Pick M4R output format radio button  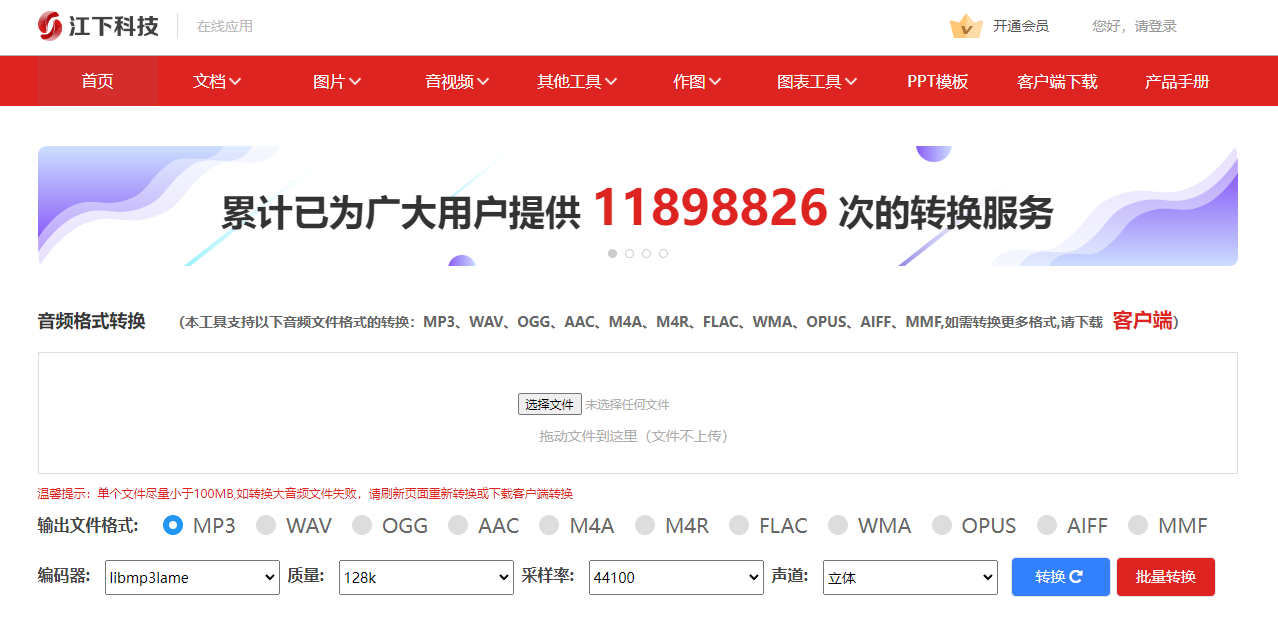point(645,525)
